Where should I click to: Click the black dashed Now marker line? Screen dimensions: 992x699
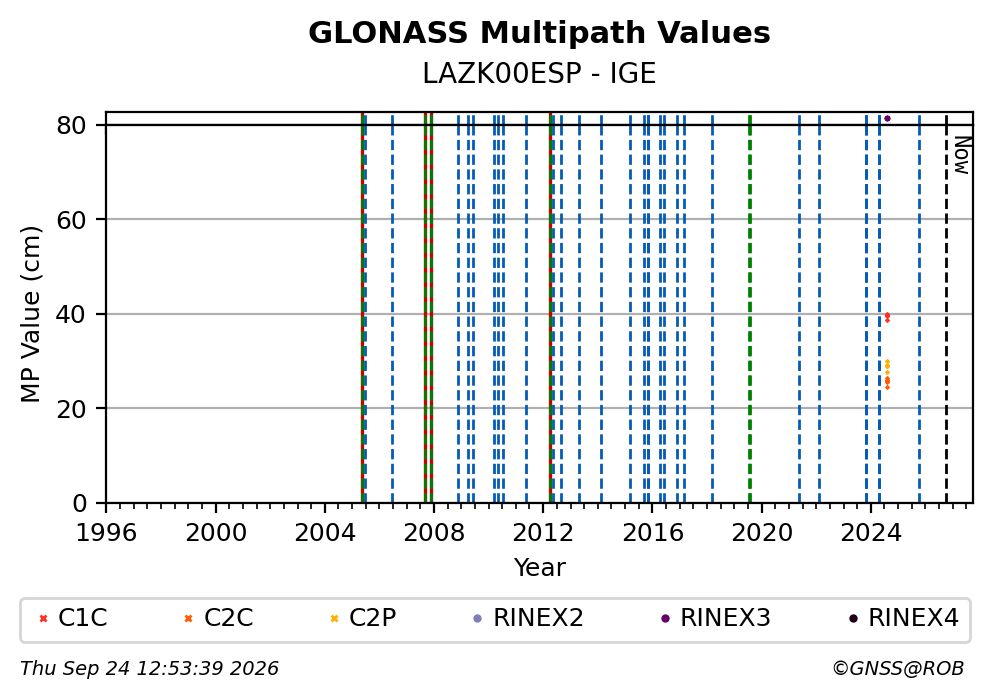[x=946, y=309]
